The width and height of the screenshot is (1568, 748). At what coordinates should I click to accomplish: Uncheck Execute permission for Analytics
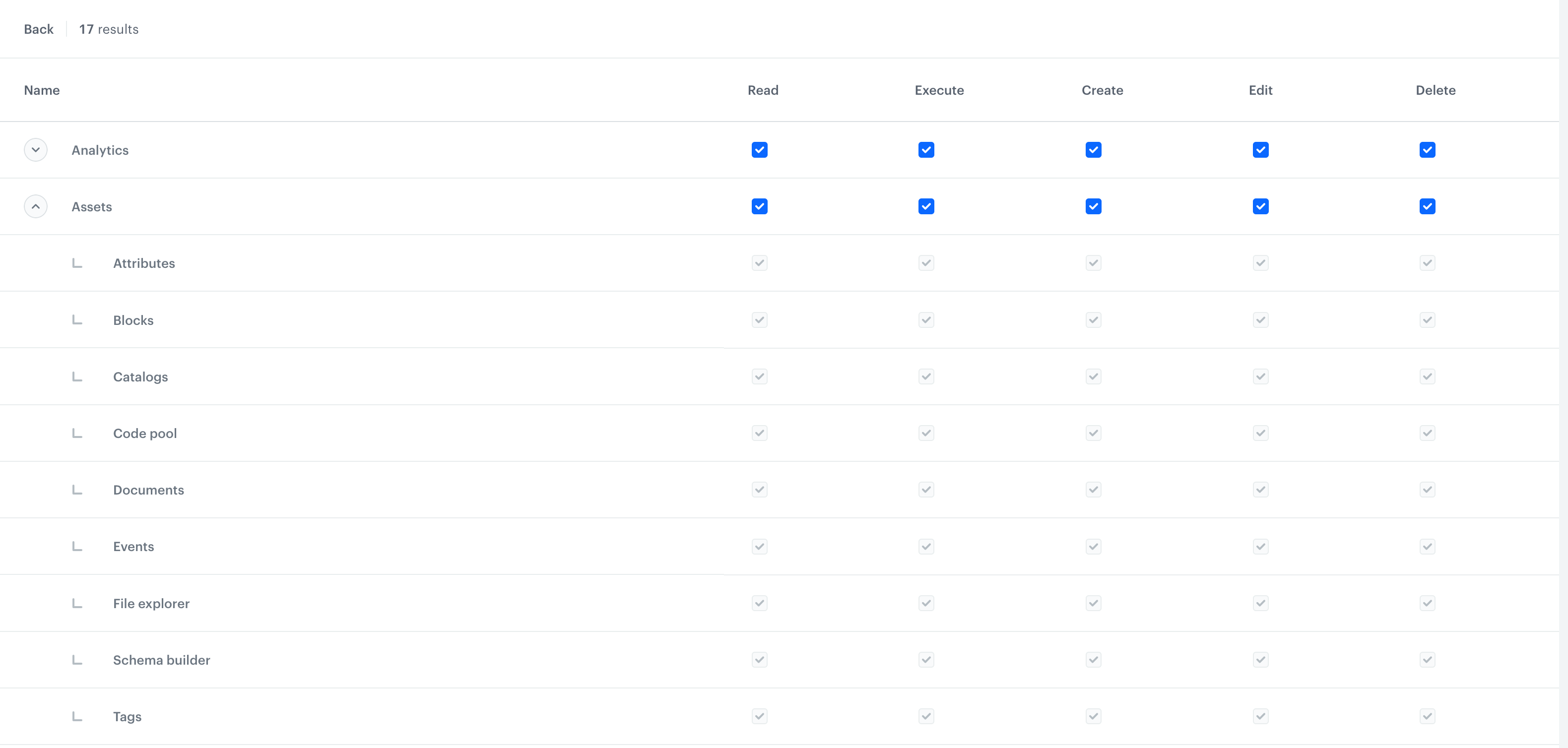[926, 149]
